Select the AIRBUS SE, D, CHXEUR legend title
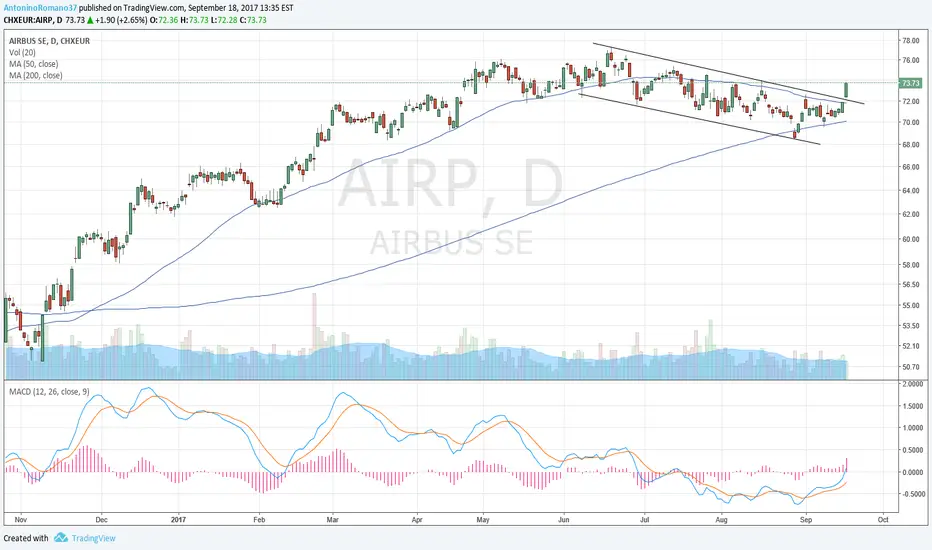The height and width of the screenshot is (550, 932). (x=49, y=41)
